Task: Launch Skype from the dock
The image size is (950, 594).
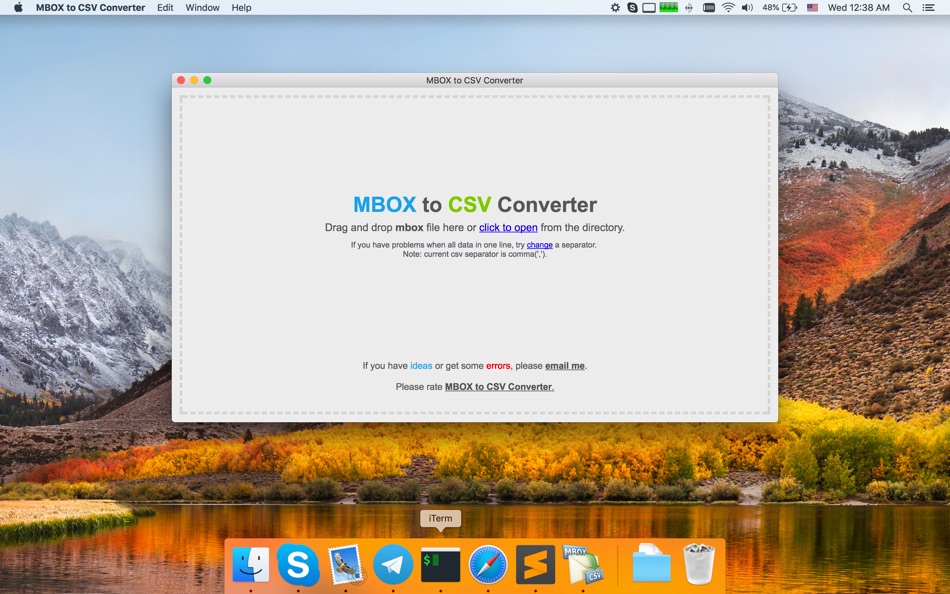Action: 297,564
